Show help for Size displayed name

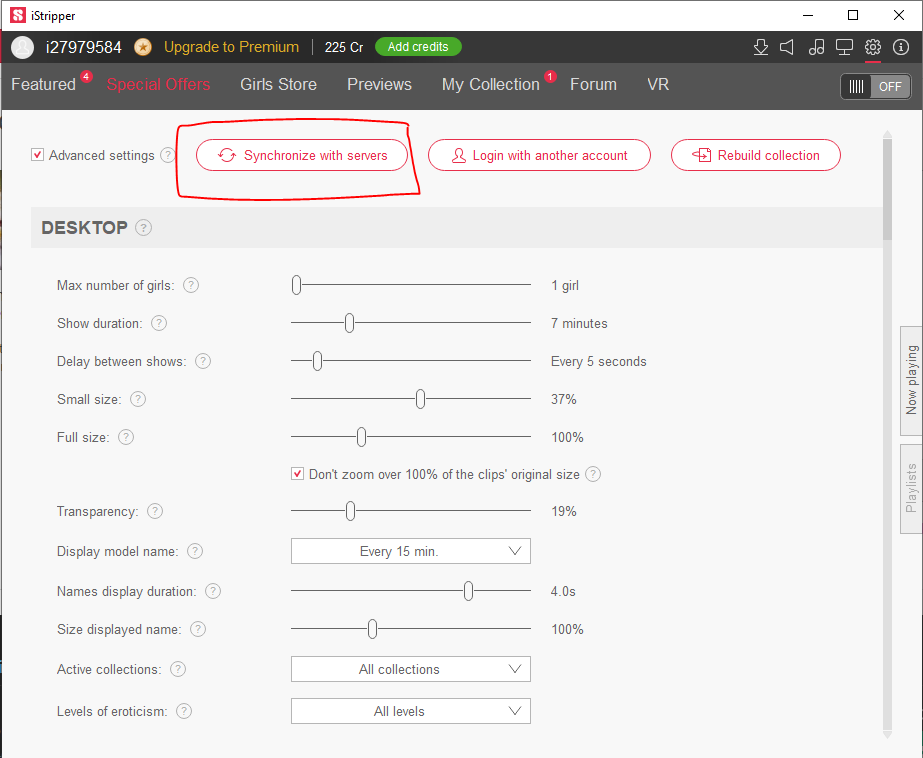[x=198, y=629]
